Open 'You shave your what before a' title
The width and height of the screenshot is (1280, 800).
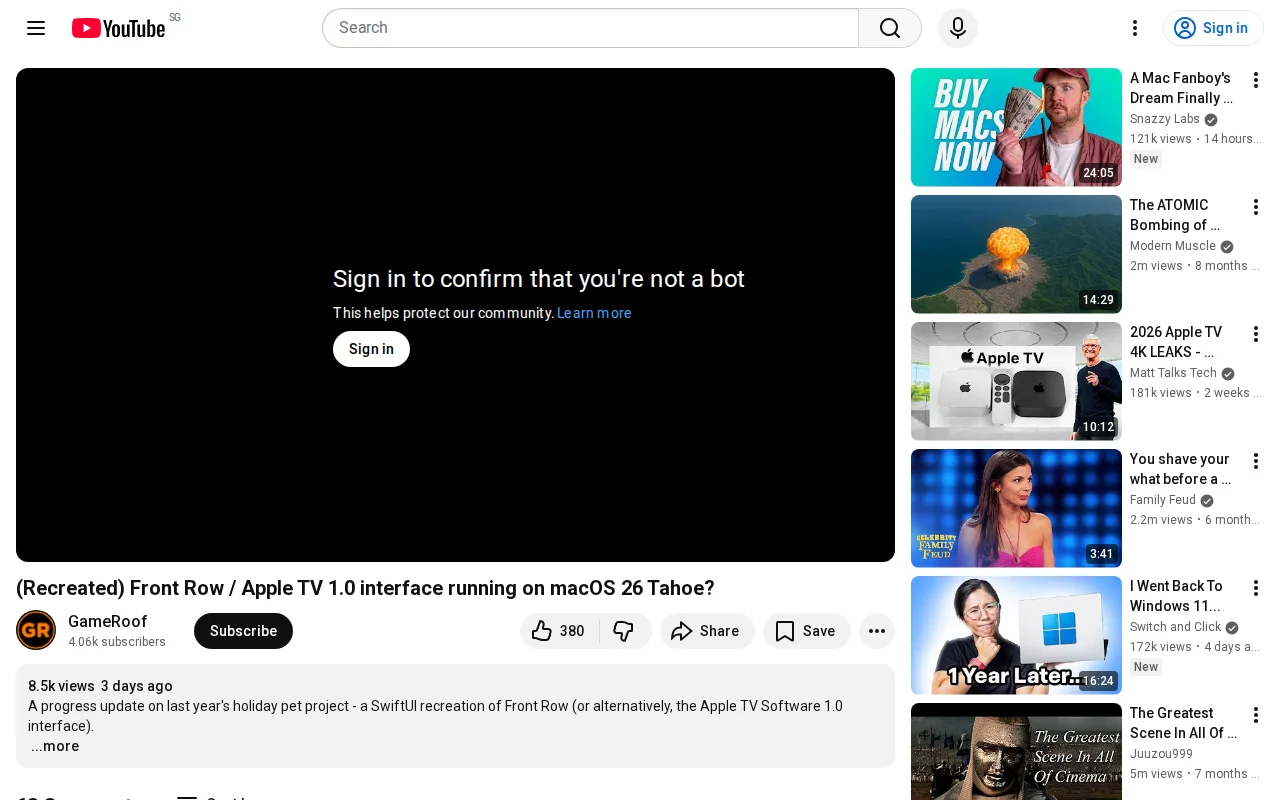[1181, 469]
